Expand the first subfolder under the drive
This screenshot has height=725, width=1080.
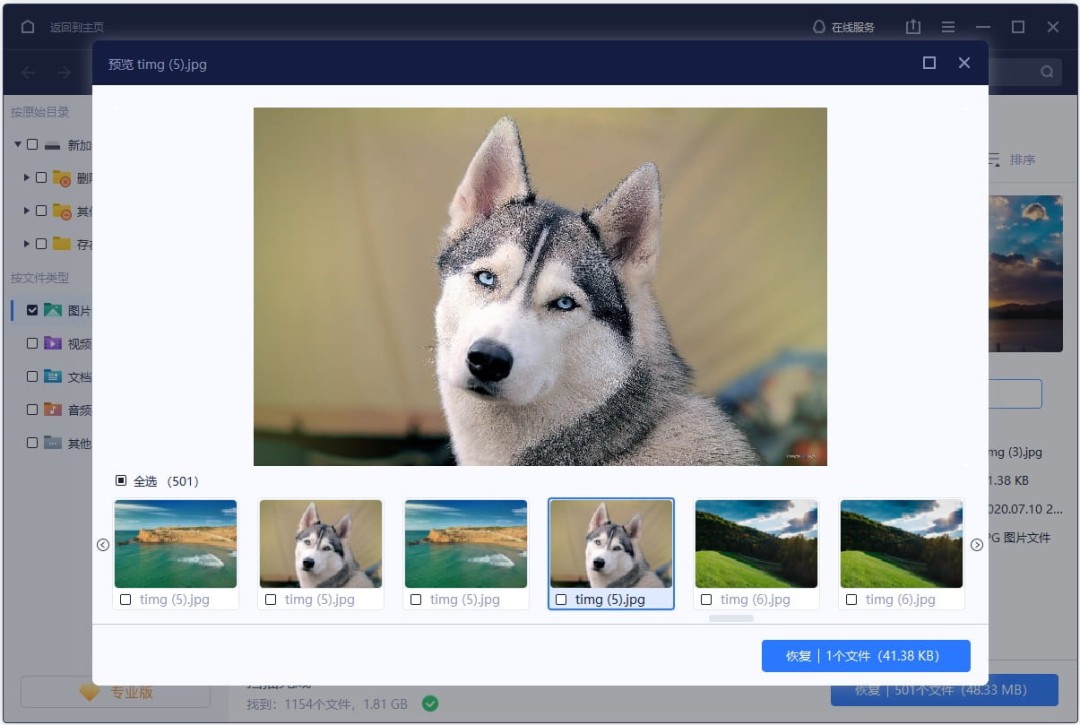click(27, 177)
